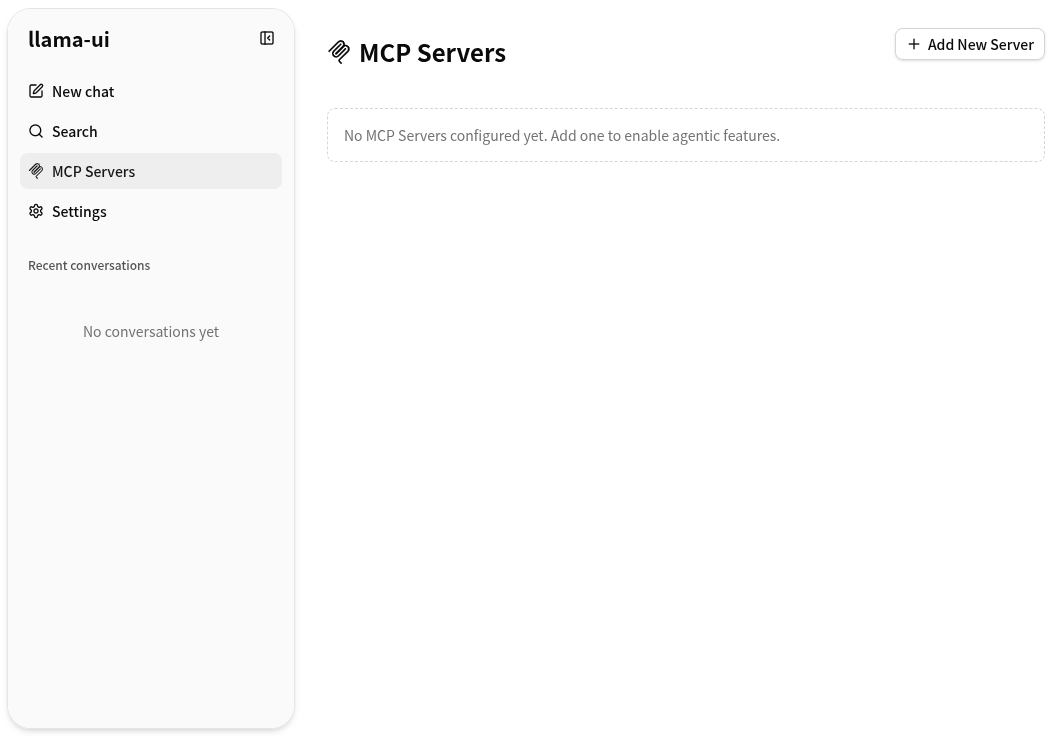Viewport: 1064px width, 736px height.
Task: Select MCP Servers menu item
Action: [151, 171]
